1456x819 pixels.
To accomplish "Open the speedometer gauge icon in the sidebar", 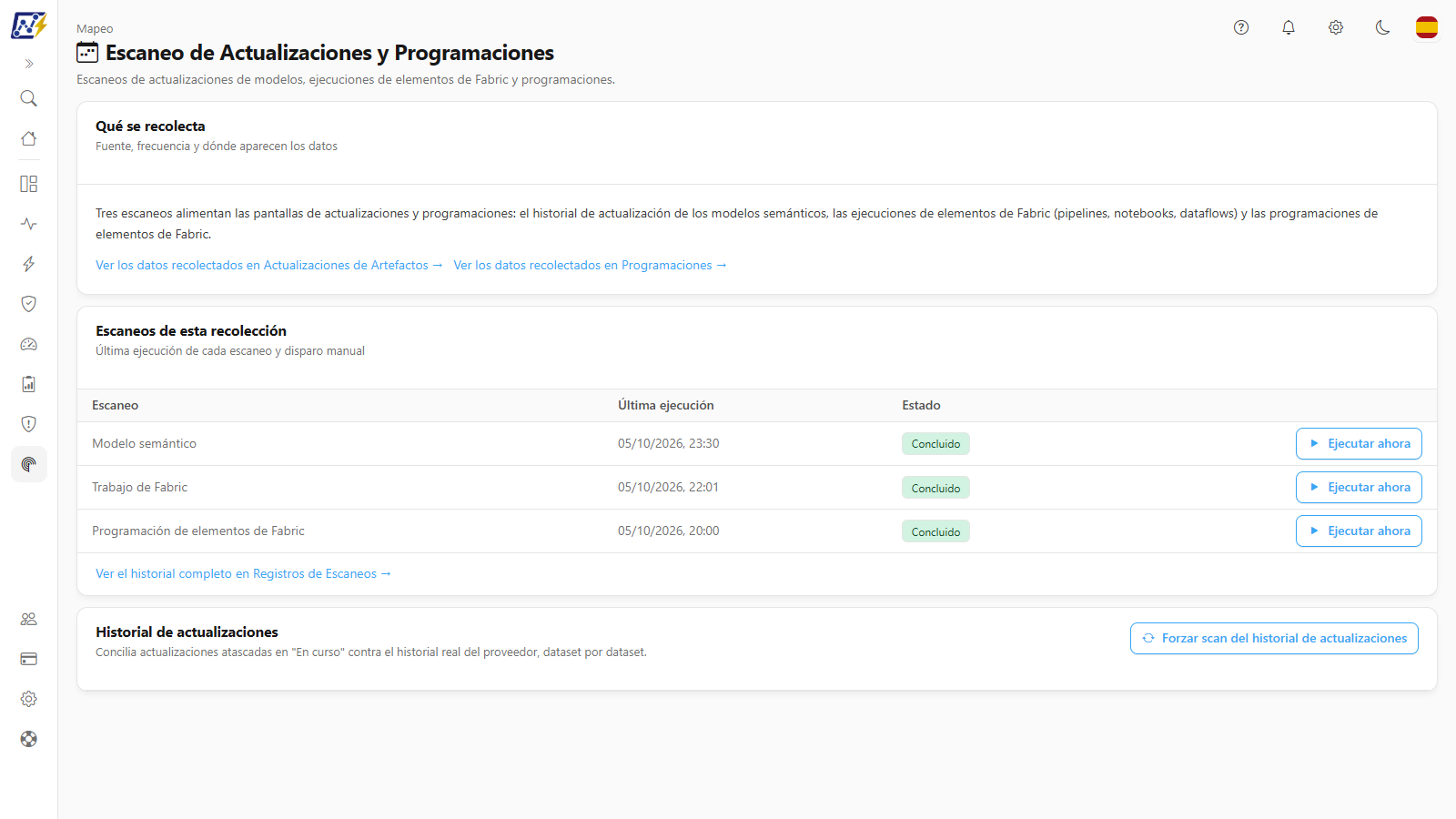I will pos(29,344).
